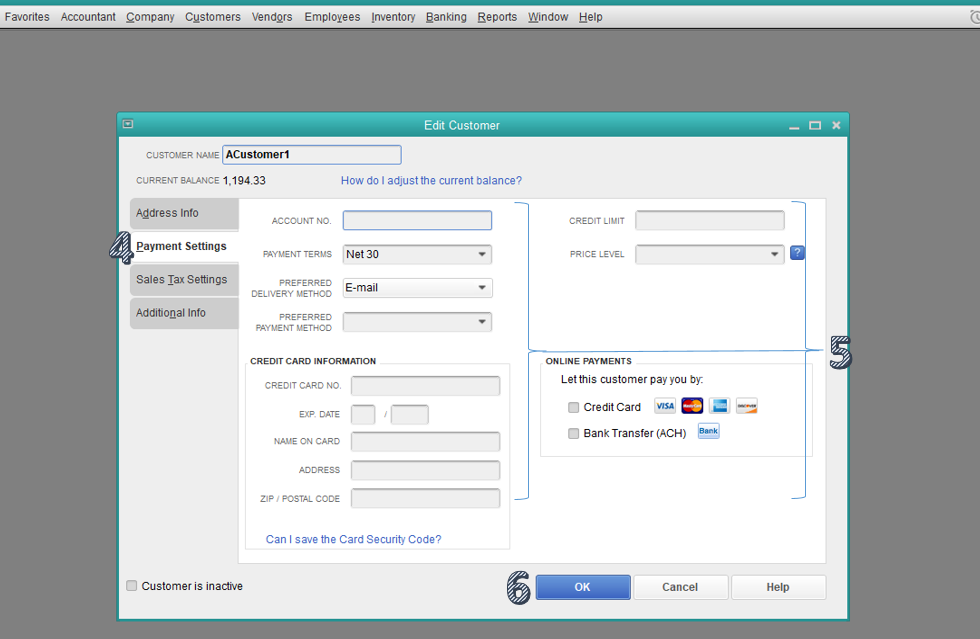The width and height of the screenshot is (980, 639).
Task: Open Preferred Payment Method dropdown
Action: coord(418,321)
